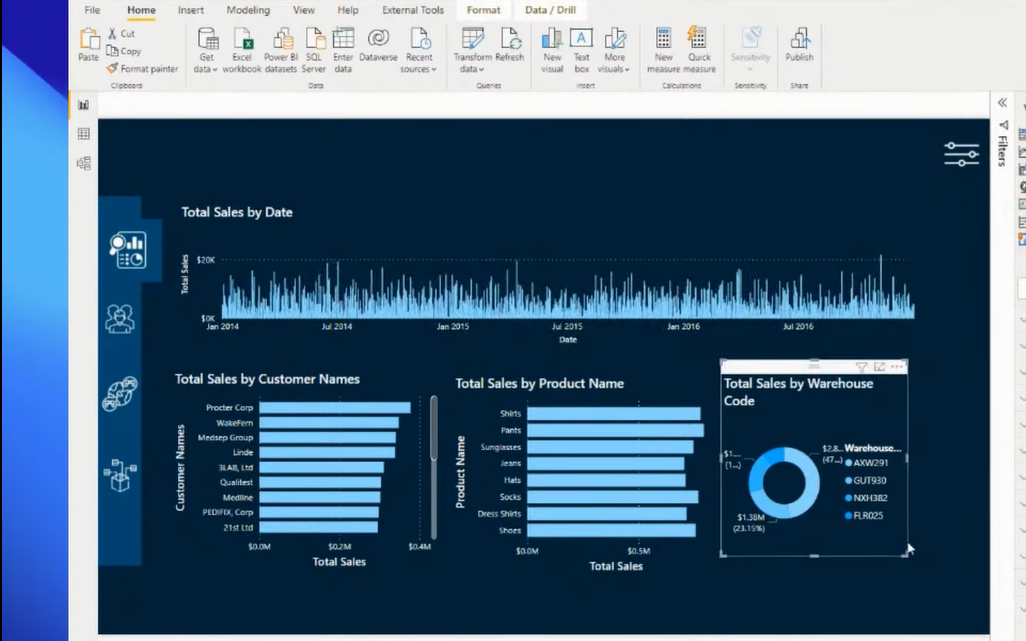Select the globe regions navigation icon
1026x641 pixels.
(x=120, y=393)
